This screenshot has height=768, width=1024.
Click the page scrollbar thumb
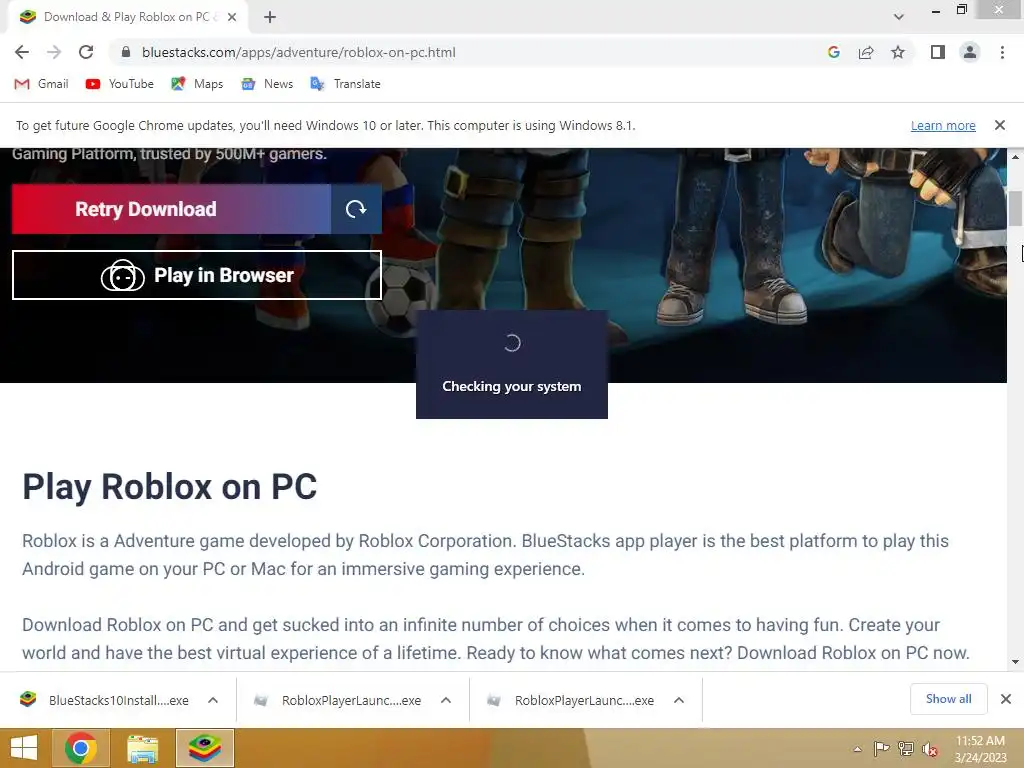[x=1016, y=208]
